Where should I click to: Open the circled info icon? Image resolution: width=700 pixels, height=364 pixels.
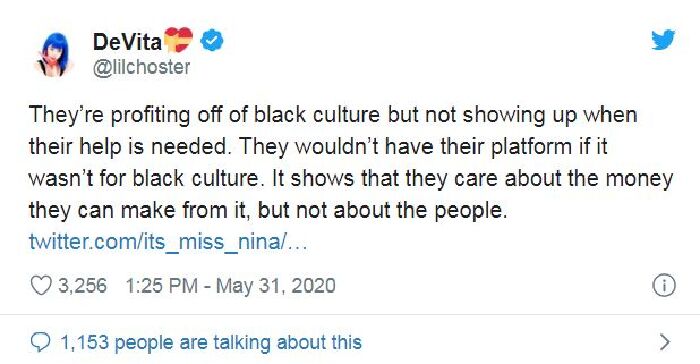pyautogui.click(x=664, y=285)
